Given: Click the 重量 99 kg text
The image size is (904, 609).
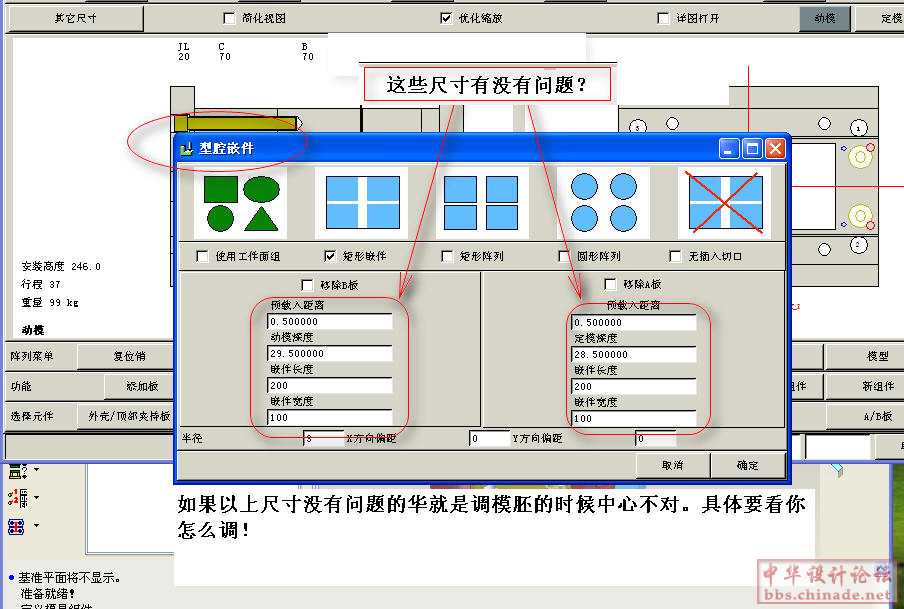Looking at the screenshot, I should tap(50, 302).
